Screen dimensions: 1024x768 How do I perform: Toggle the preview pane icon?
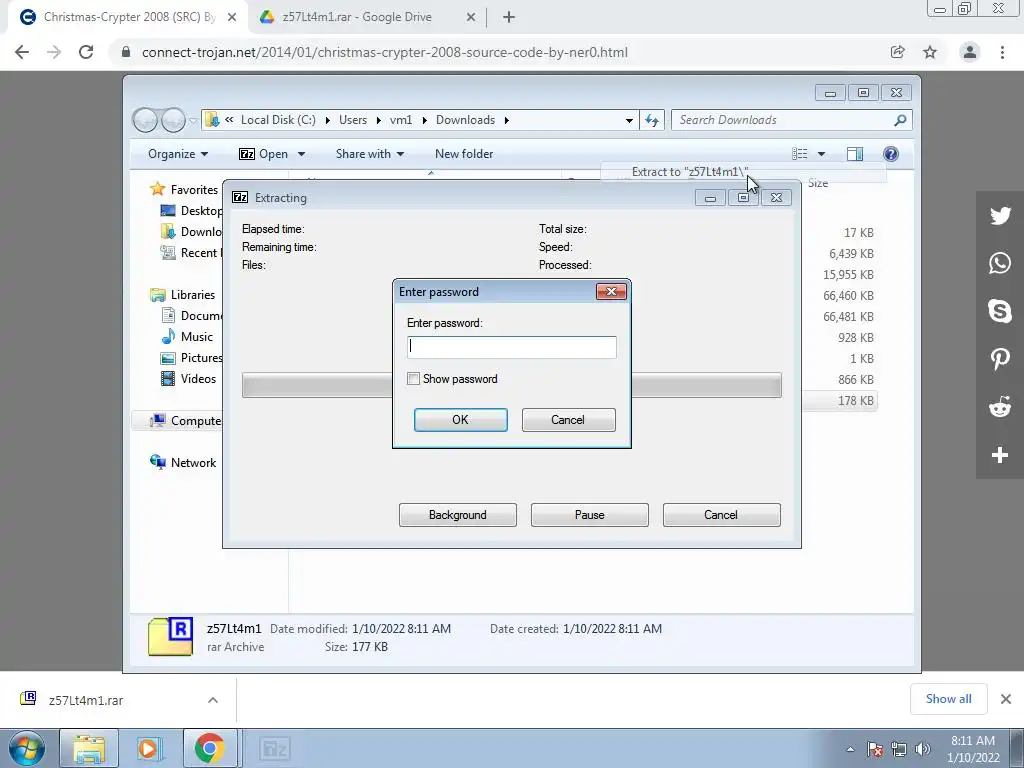(854, 154)
